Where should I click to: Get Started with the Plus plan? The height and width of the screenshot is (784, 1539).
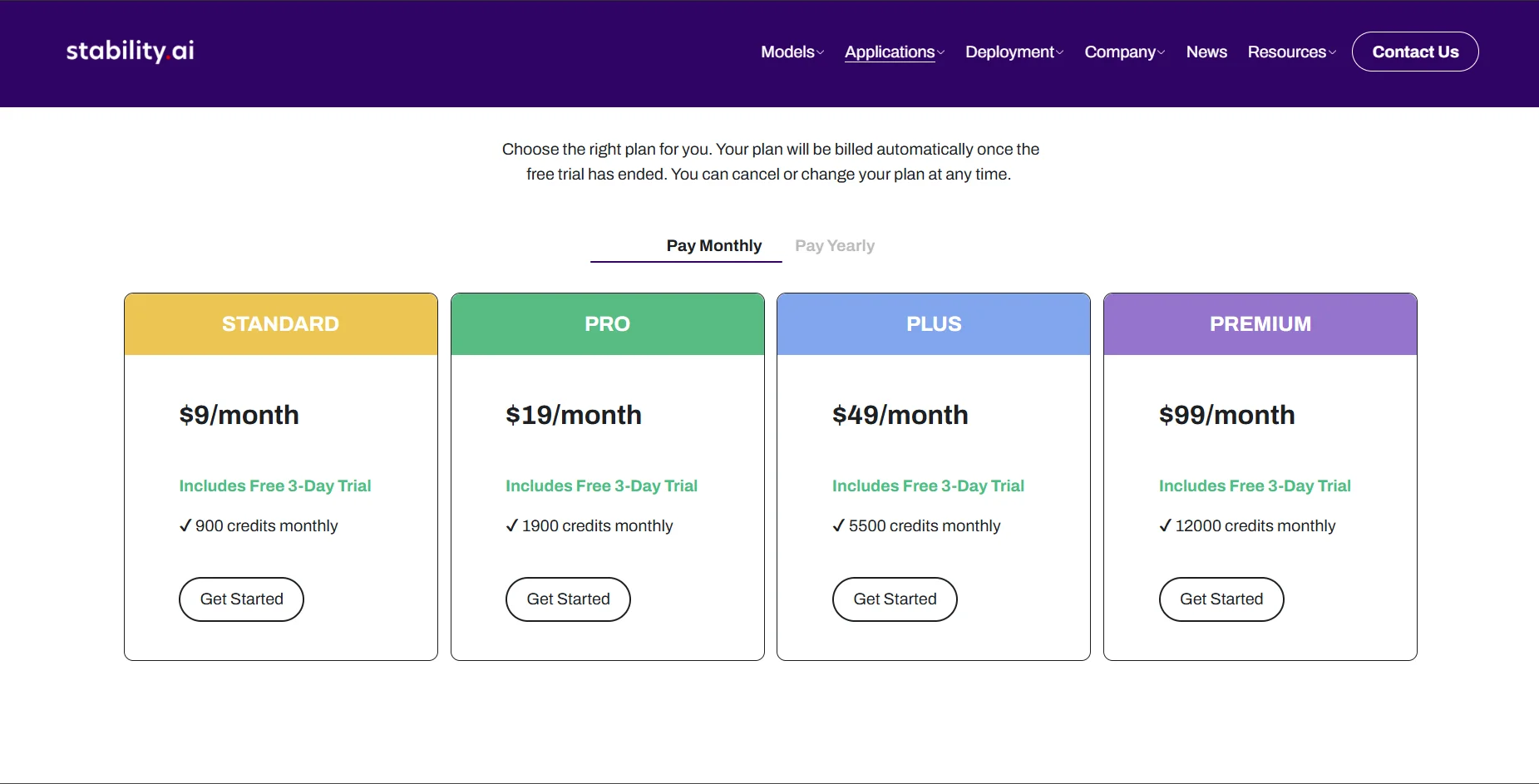[x=895, y=599]
